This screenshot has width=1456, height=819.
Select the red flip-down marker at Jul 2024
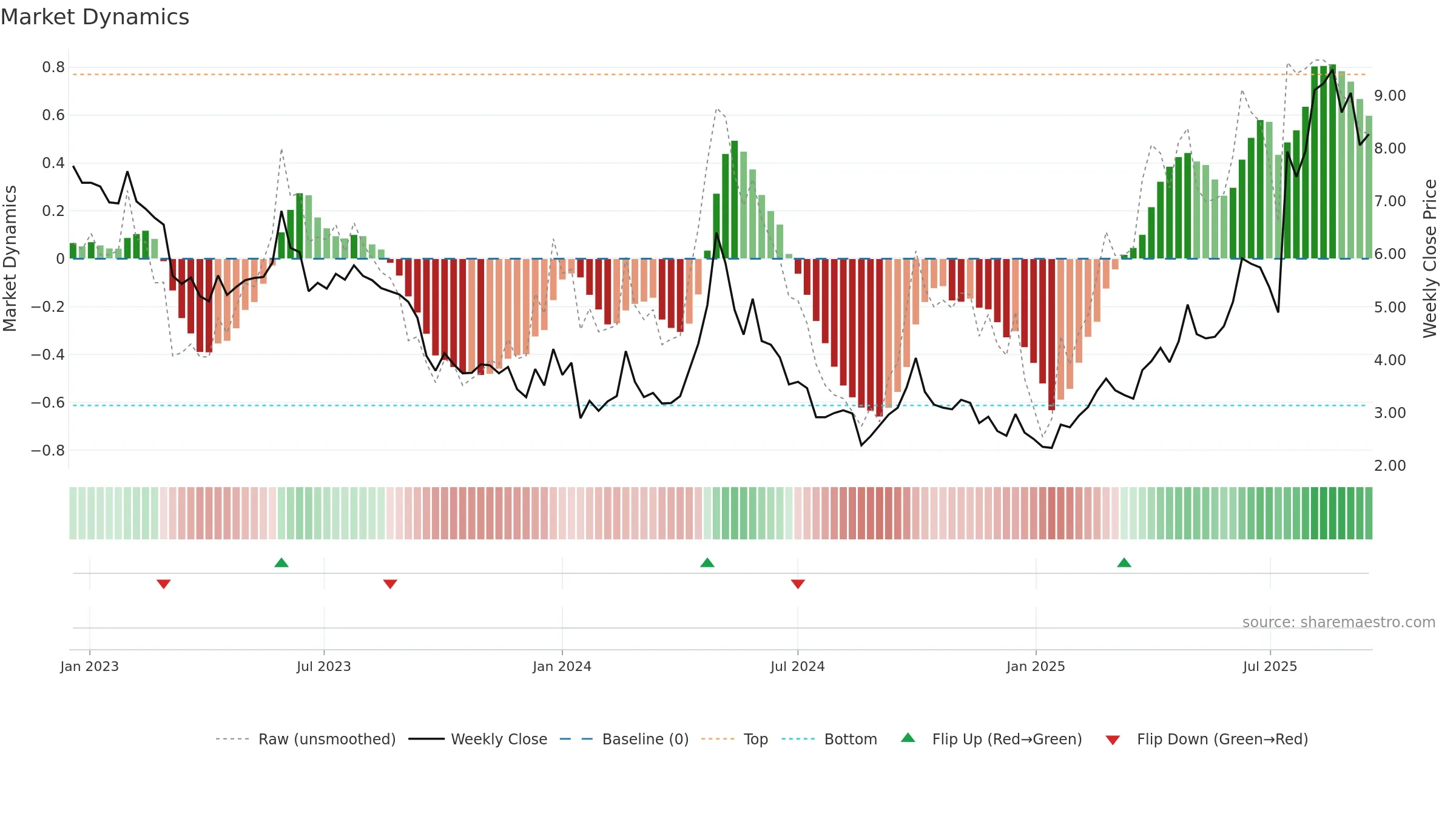coord(798,584)
